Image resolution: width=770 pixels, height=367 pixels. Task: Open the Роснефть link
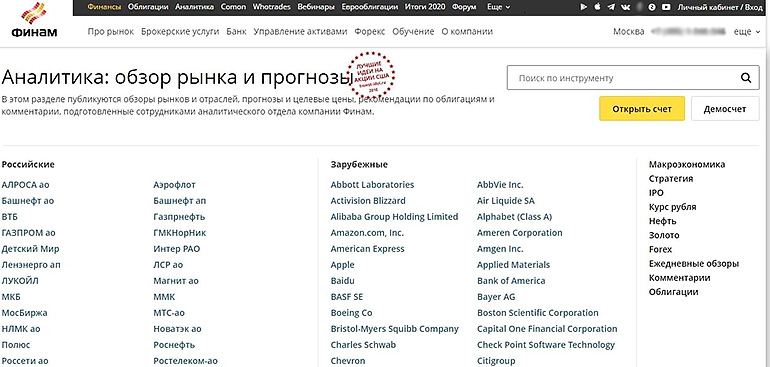[x=174, y=345]
